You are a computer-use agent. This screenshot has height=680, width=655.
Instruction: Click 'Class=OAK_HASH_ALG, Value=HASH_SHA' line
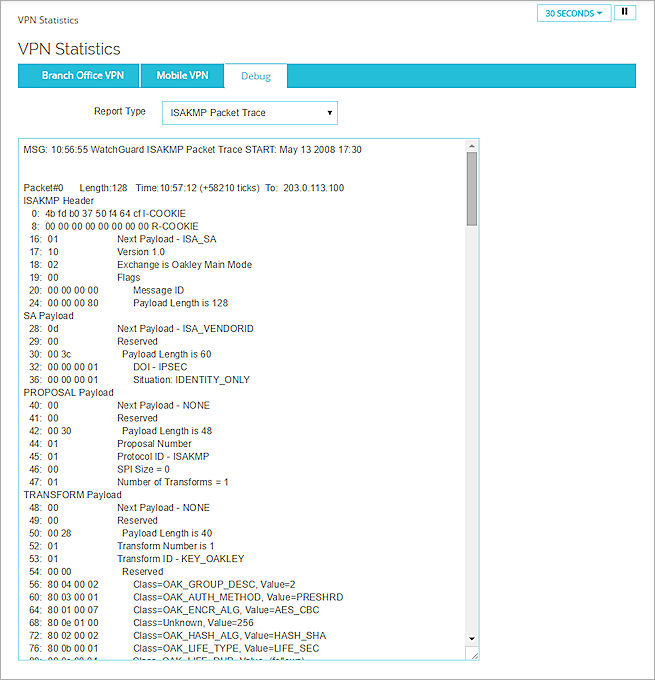coord(177,636)
